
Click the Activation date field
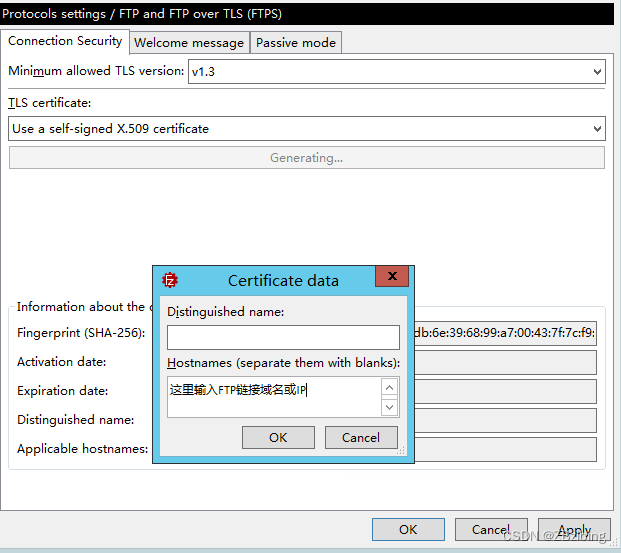pos(505,362)
